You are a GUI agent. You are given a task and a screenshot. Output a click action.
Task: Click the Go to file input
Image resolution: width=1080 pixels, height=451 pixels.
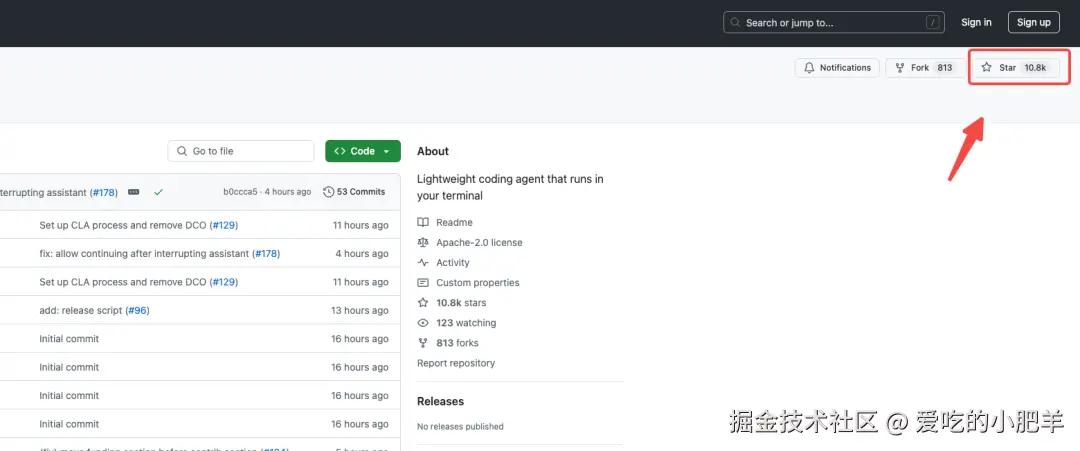tap(240, 151)
